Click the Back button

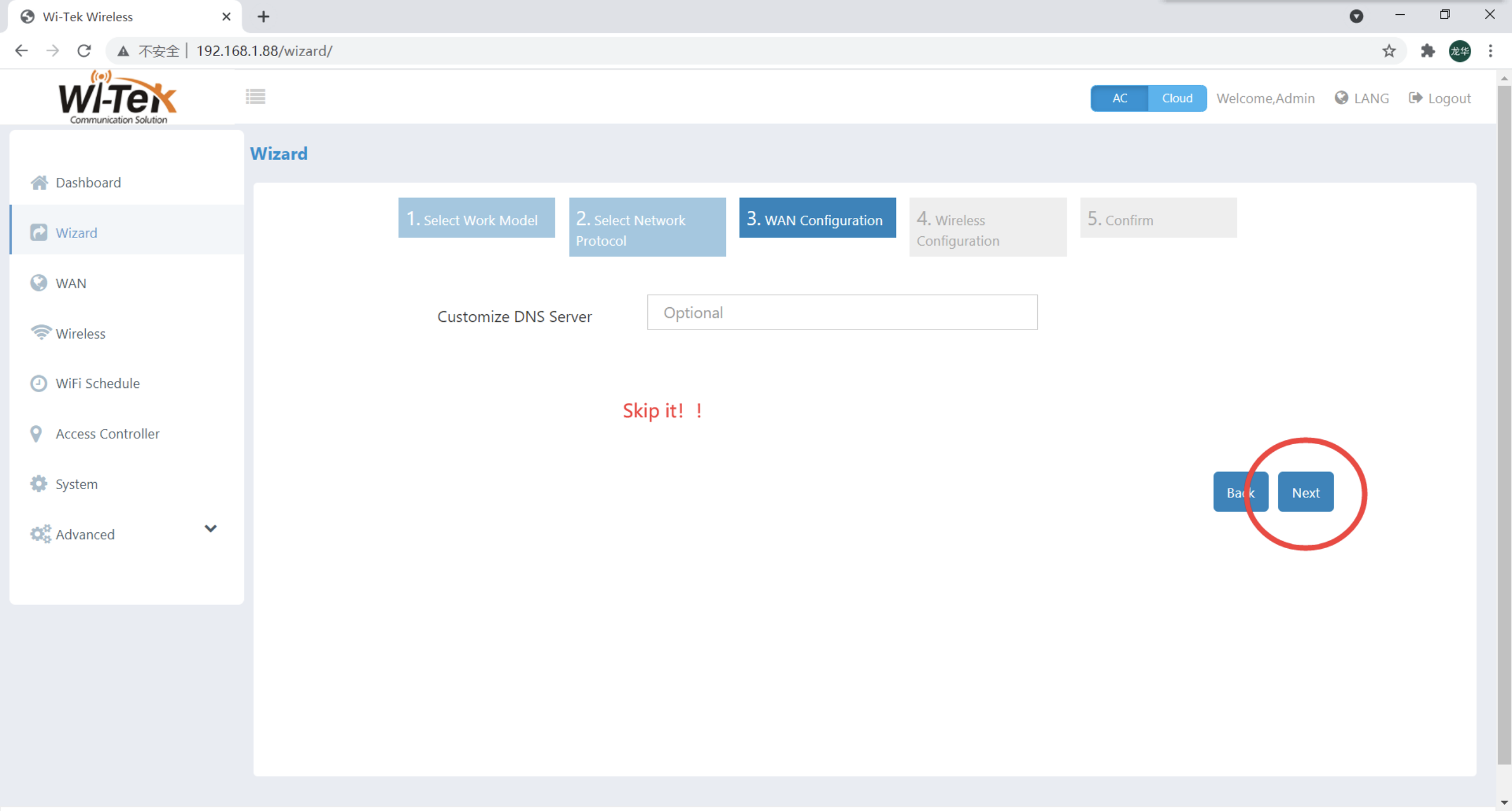click(1231, 492)
